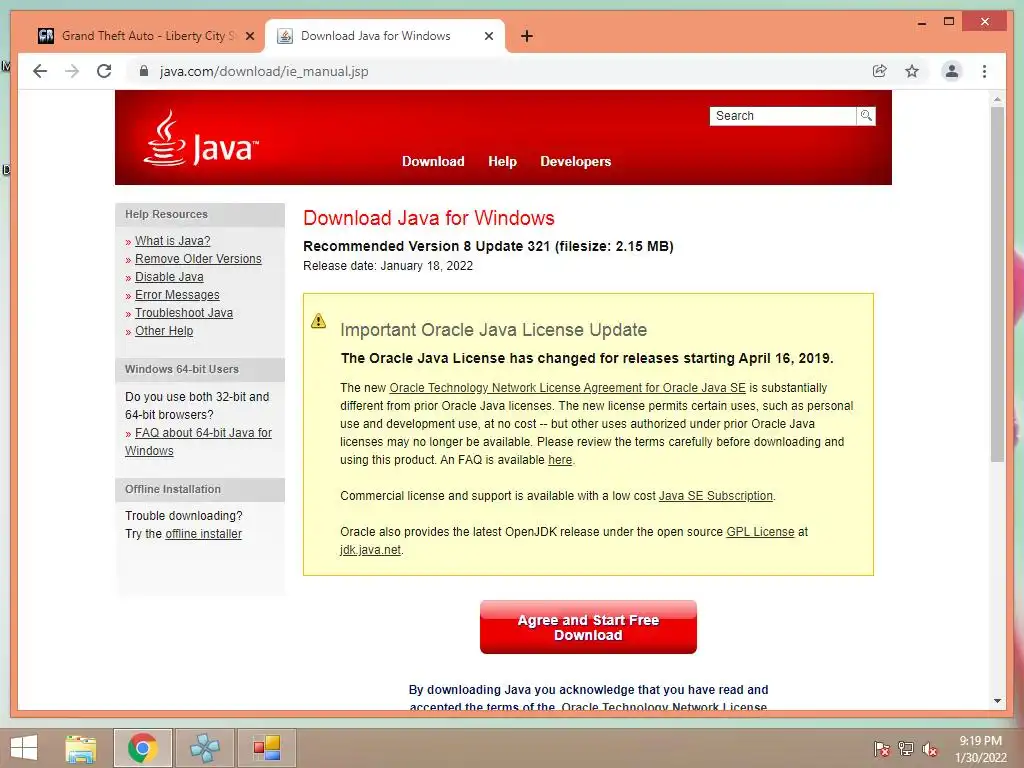This screenshot has width=1024, height=768.
Task: Open FAQ about 64-bit Java for Windows
Action: pos(199,441)
